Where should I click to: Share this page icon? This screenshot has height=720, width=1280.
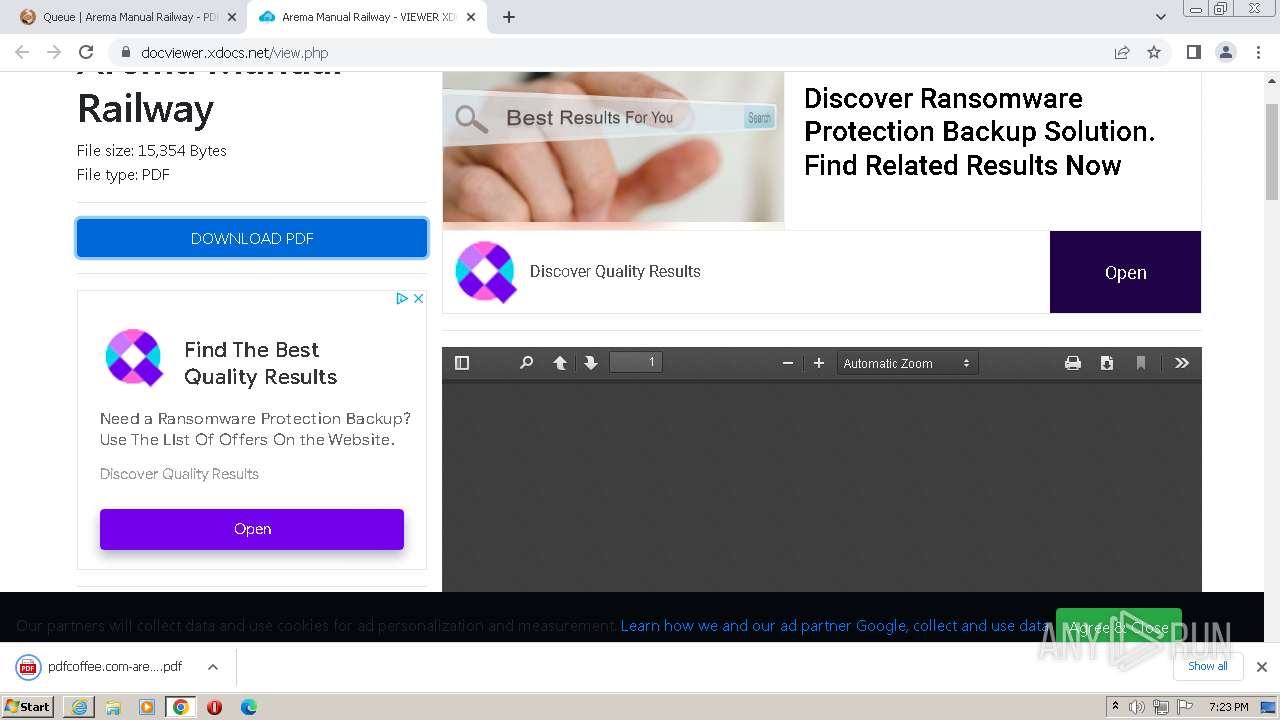tap(1122, 52)
